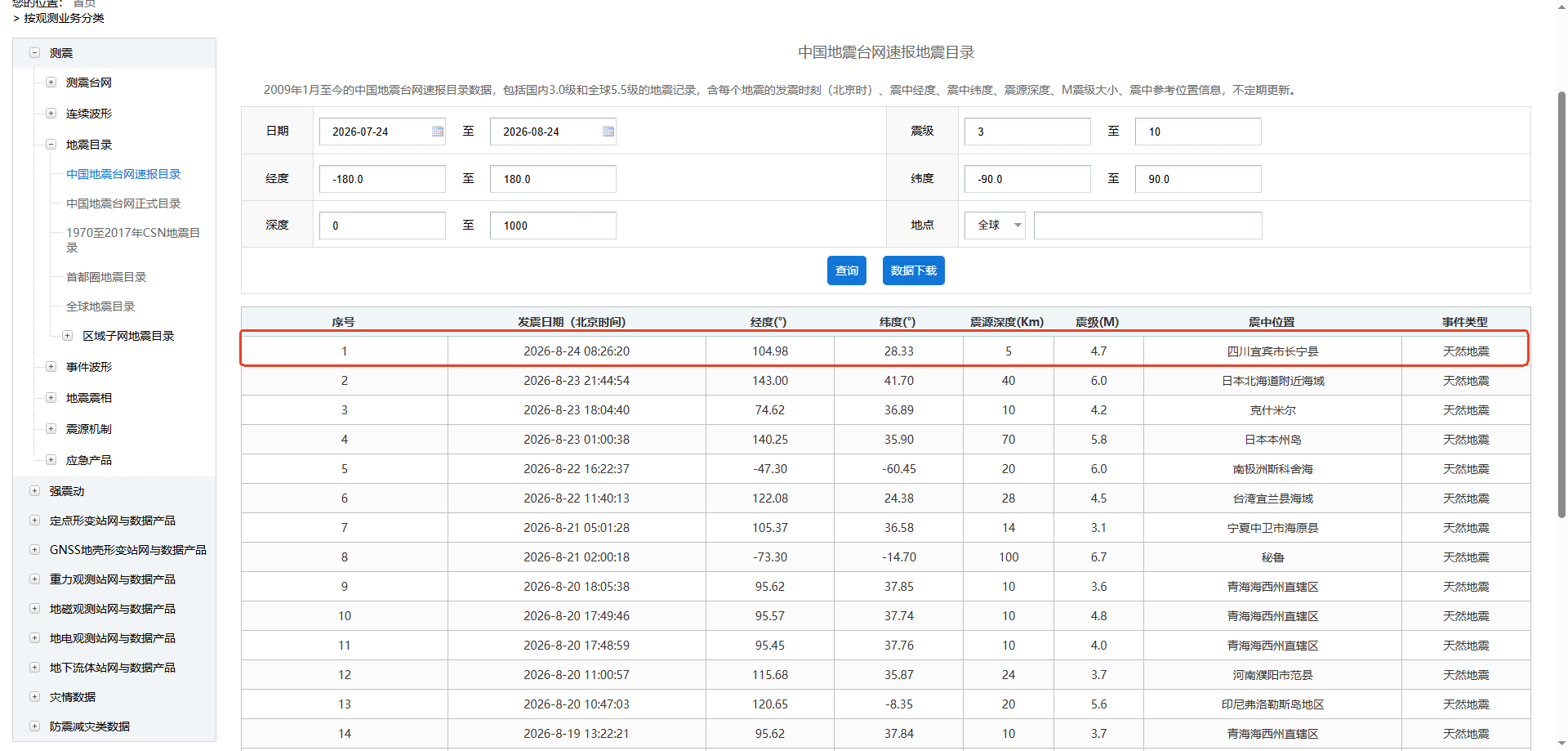Click the start date input field
Viewport: 1568px width, 751px height.
(382, 132)
